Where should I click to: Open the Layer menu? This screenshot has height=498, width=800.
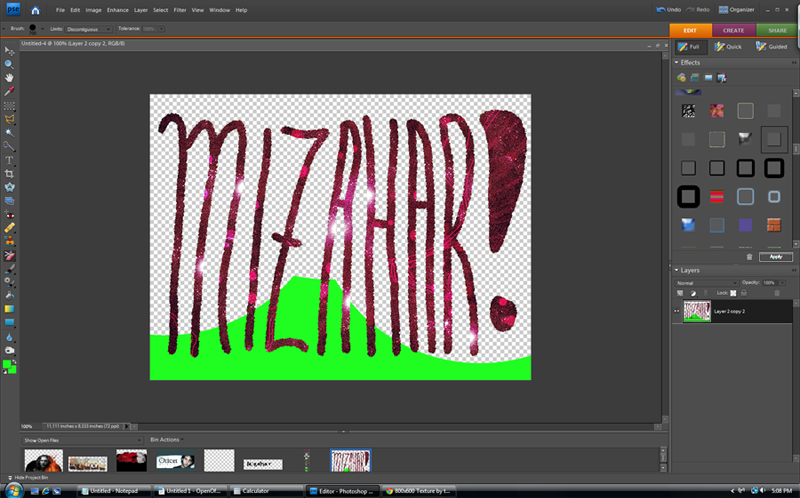tap(141, 10)
